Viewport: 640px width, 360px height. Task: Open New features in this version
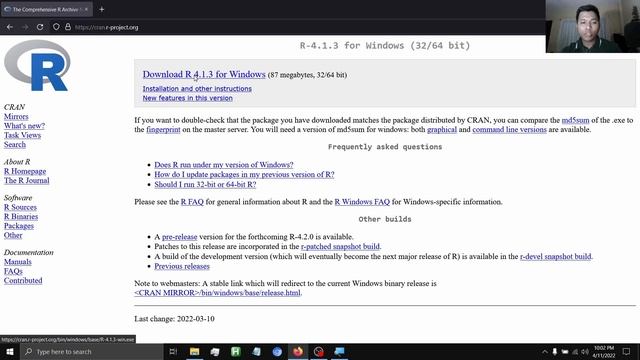pyautogui.click(x=187, y=98)
